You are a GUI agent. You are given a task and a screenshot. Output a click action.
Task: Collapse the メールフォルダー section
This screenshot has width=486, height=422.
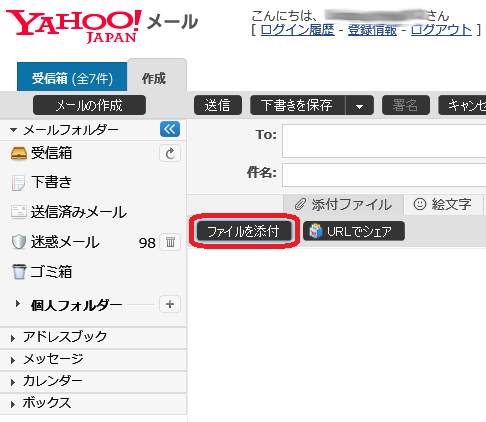point(13,130)
